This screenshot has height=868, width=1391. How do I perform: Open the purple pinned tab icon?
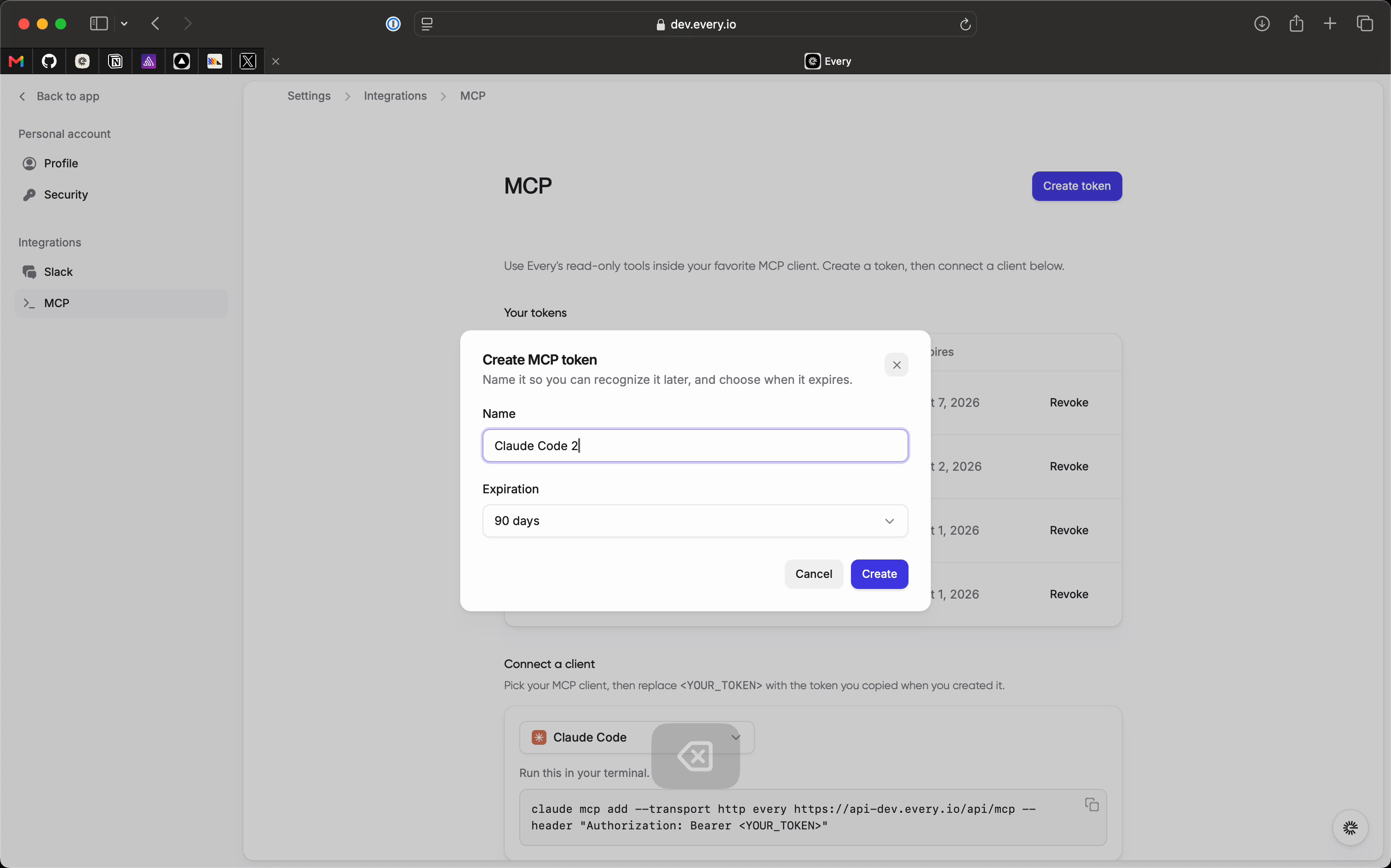click(149, 62)
